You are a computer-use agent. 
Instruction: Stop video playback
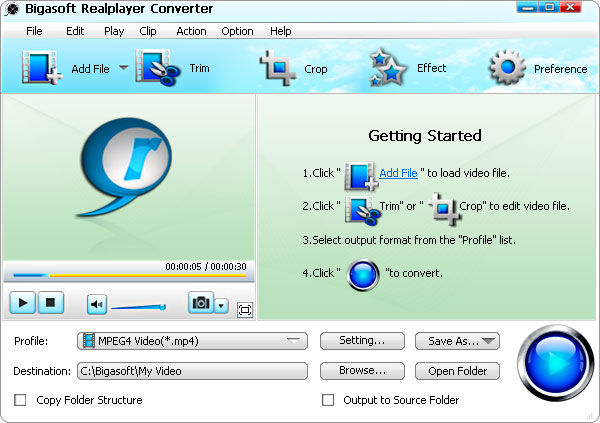click(x=52, y=302)
